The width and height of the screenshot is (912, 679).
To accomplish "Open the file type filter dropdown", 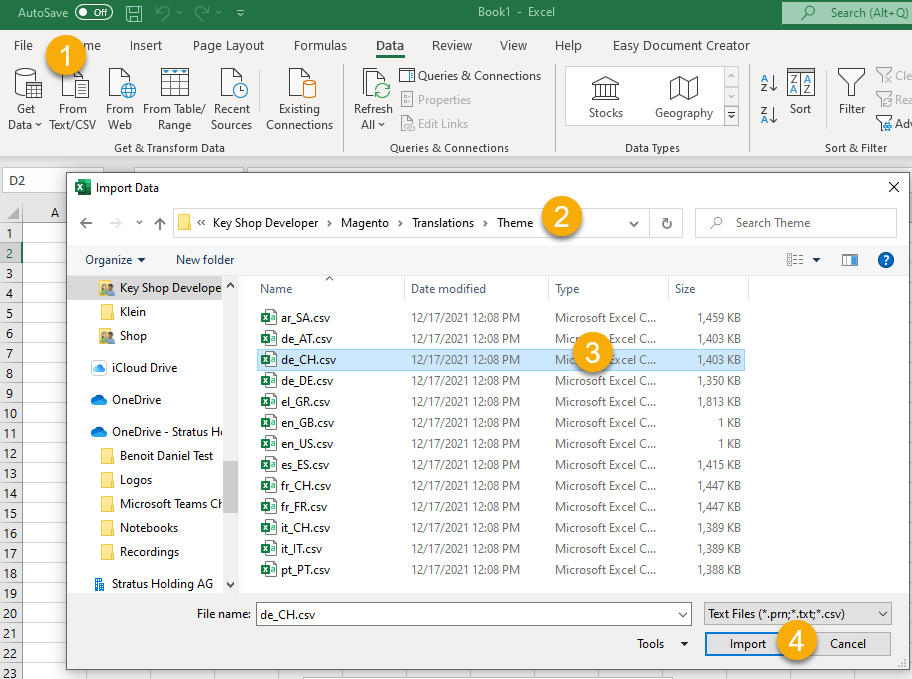I will pos(797,614).
